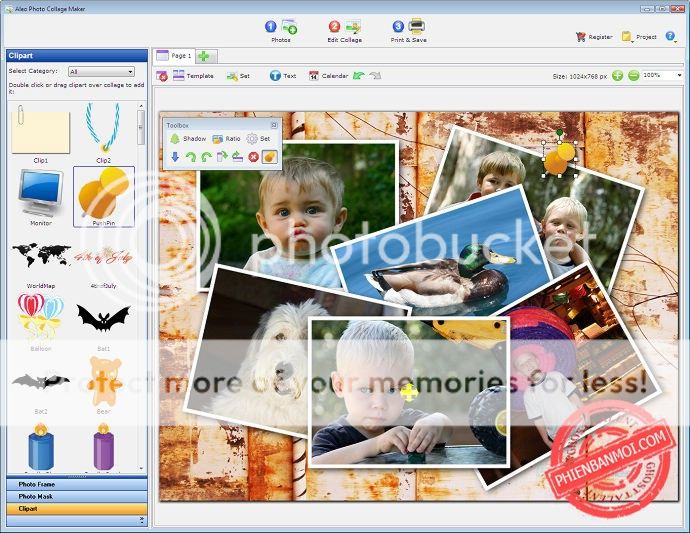Open the Photo Mask panel
Screen dimensions: 690x533
[77, 496]
